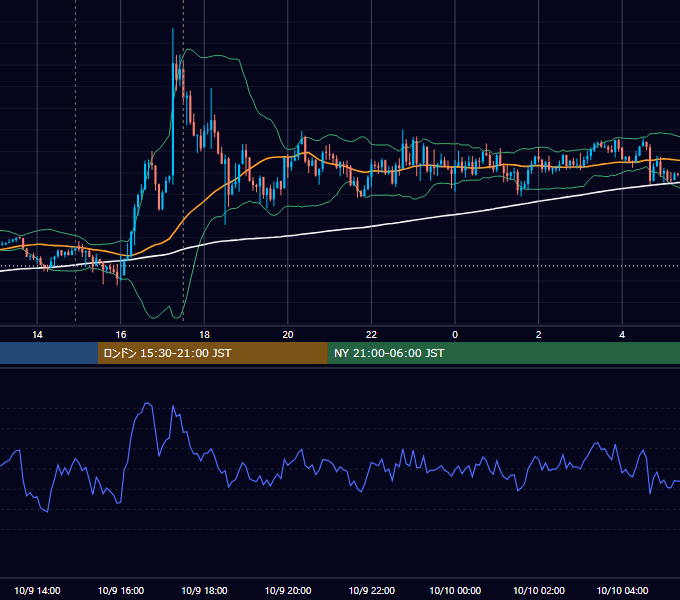The height and width of the screenshot is (600, 680).
Task: Click the 10/9 14:00 indicator axis label
Action: (x=37, y=590)
